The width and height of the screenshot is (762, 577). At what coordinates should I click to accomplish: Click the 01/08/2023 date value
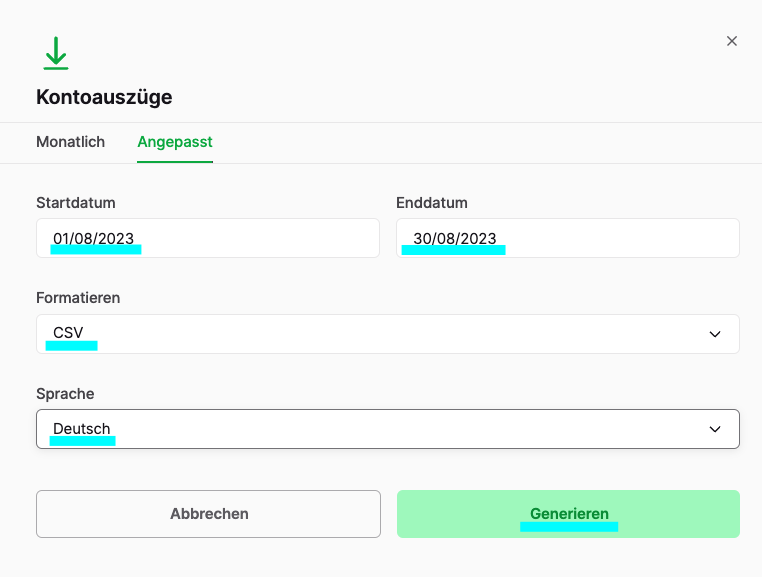click(94, 238)
